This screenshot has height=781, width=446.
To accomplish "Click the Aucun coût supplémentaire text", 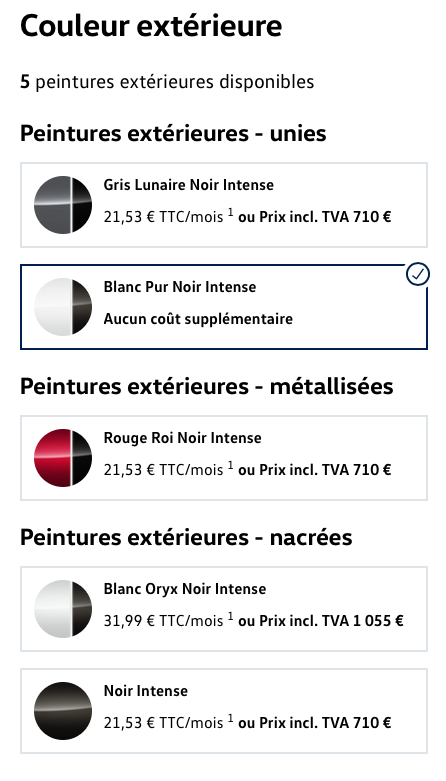I will pos(198,319).
